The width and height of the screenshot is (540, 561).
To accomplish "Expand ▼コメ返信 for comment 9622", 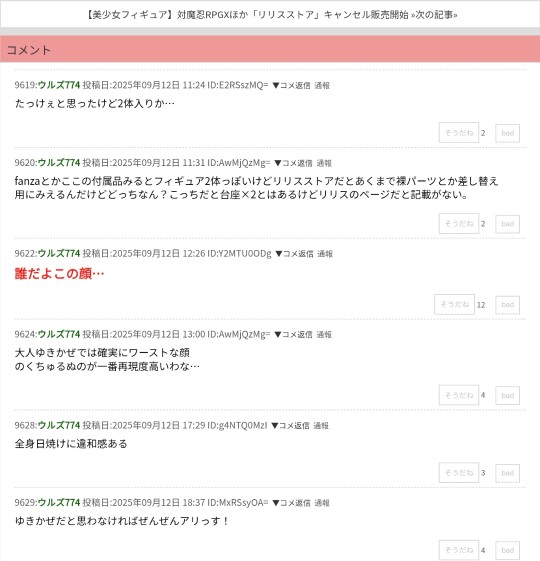I will pyautogui.click(x=294, y=254).
